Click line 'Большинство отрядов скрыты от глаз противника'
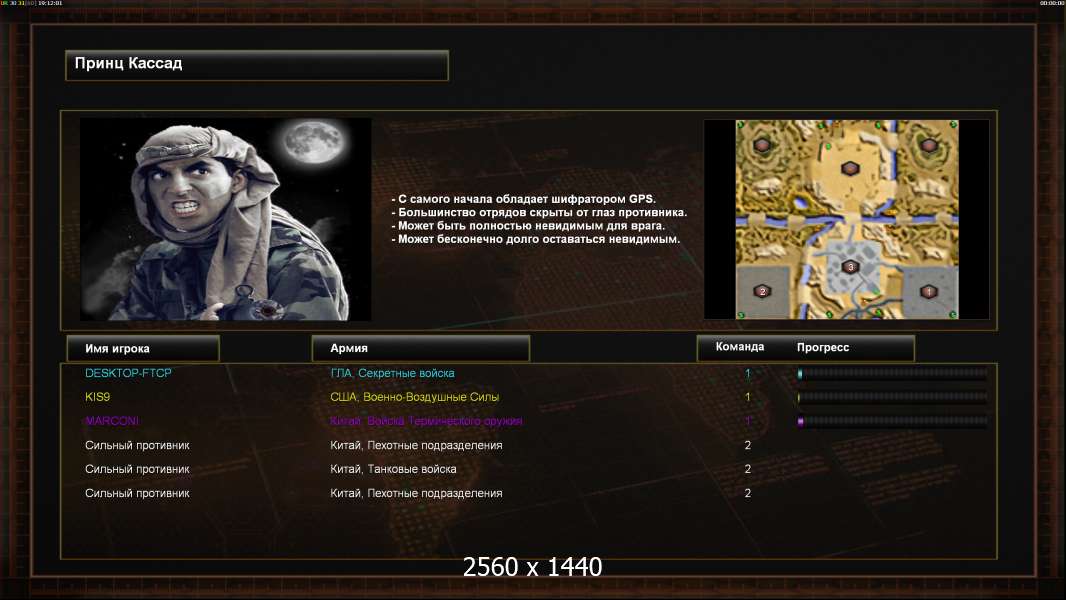Screen dimensions: 1066x600 coord(539,212)
